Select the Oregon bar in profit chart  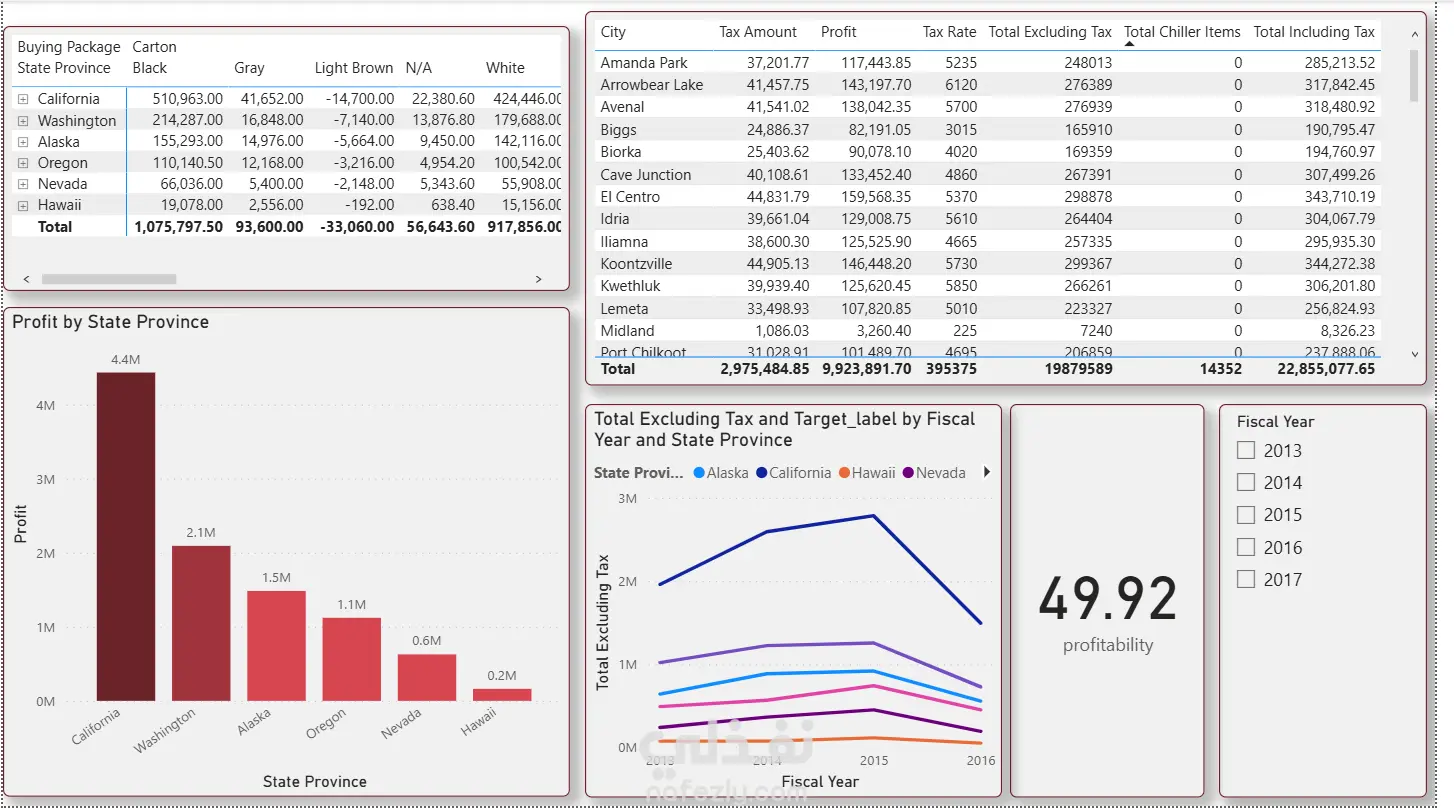pos(352,659)
